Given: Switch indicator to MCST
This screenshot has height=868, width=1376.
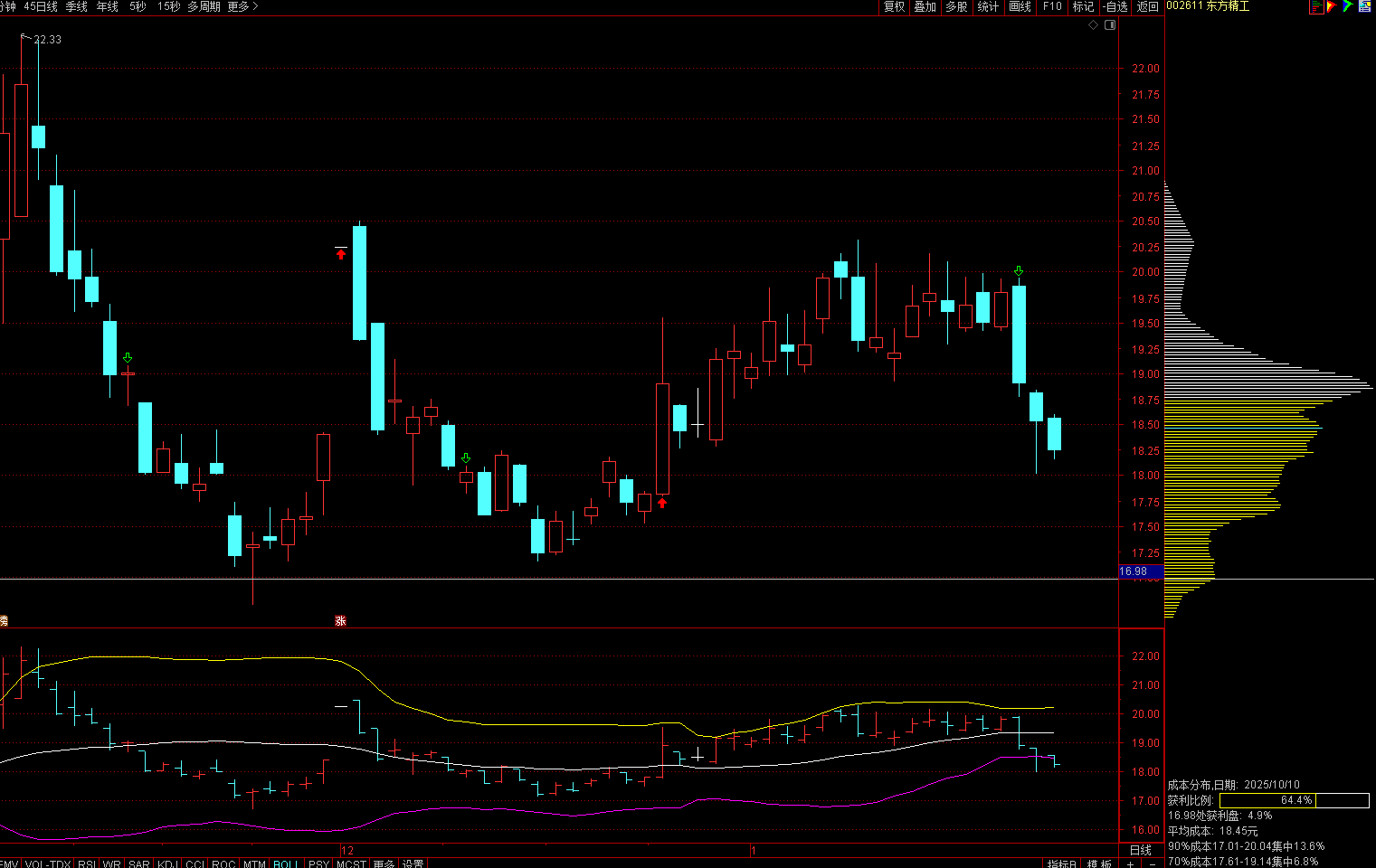Looking at the screenshot, I should tap(351, 863).
